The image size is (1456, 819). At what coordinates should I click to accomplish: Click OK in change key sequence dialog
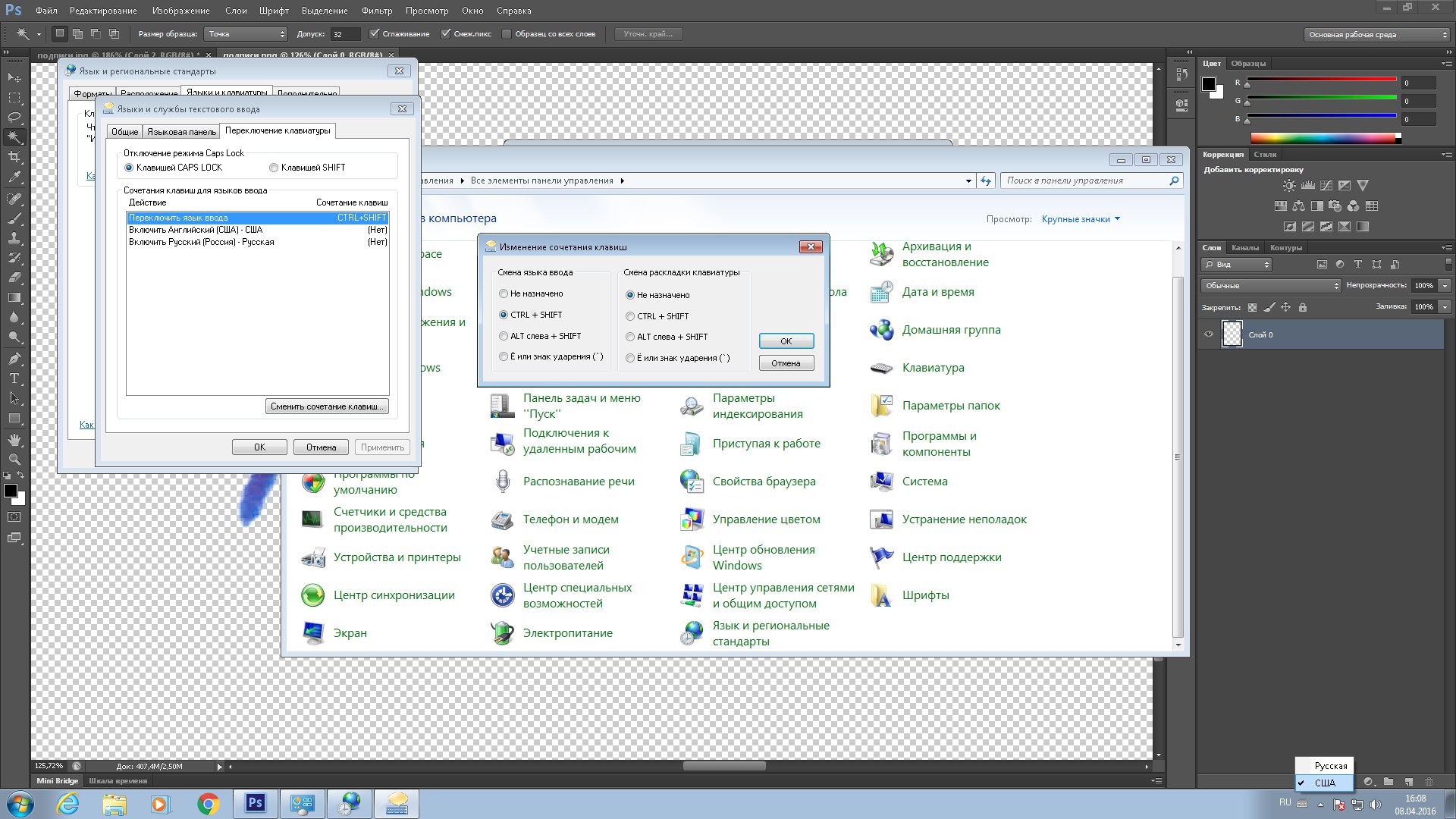pyautogui.click(x=786, y=341)
